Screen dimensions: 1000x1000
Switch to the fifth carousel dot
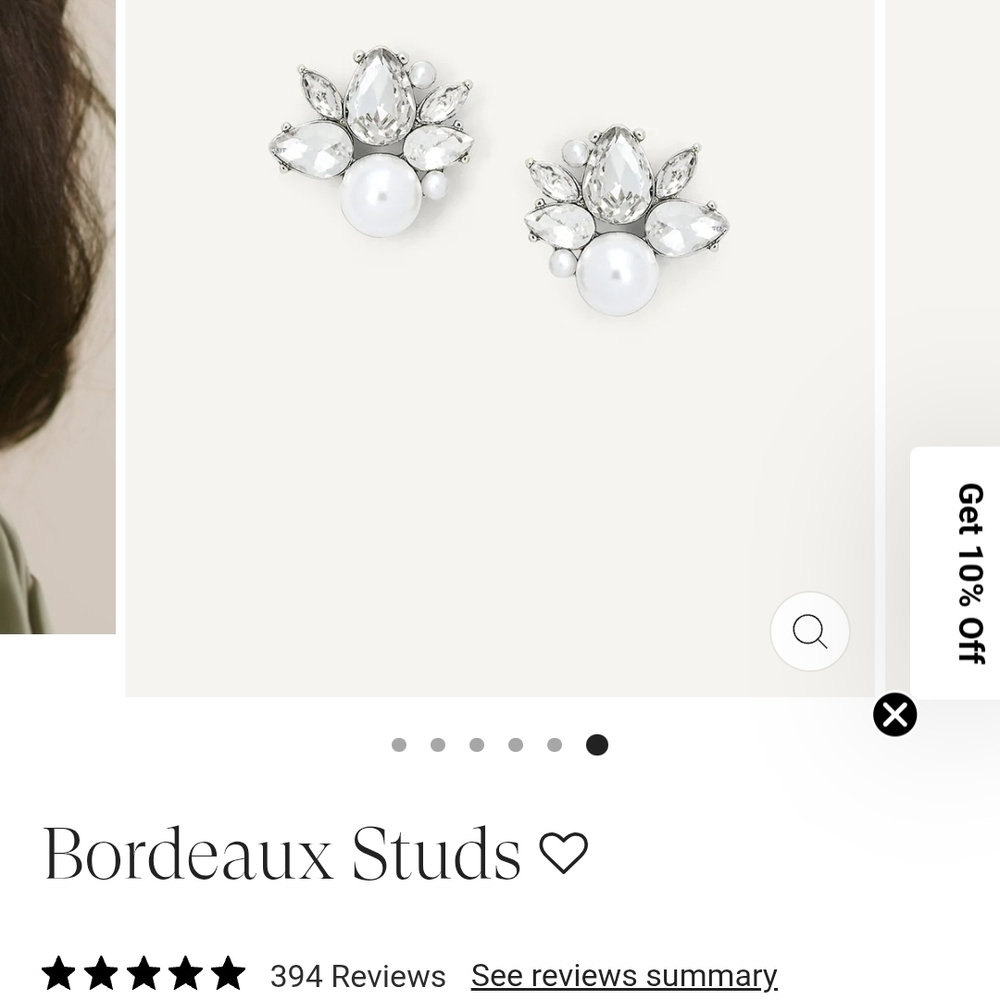pos(556,743)
